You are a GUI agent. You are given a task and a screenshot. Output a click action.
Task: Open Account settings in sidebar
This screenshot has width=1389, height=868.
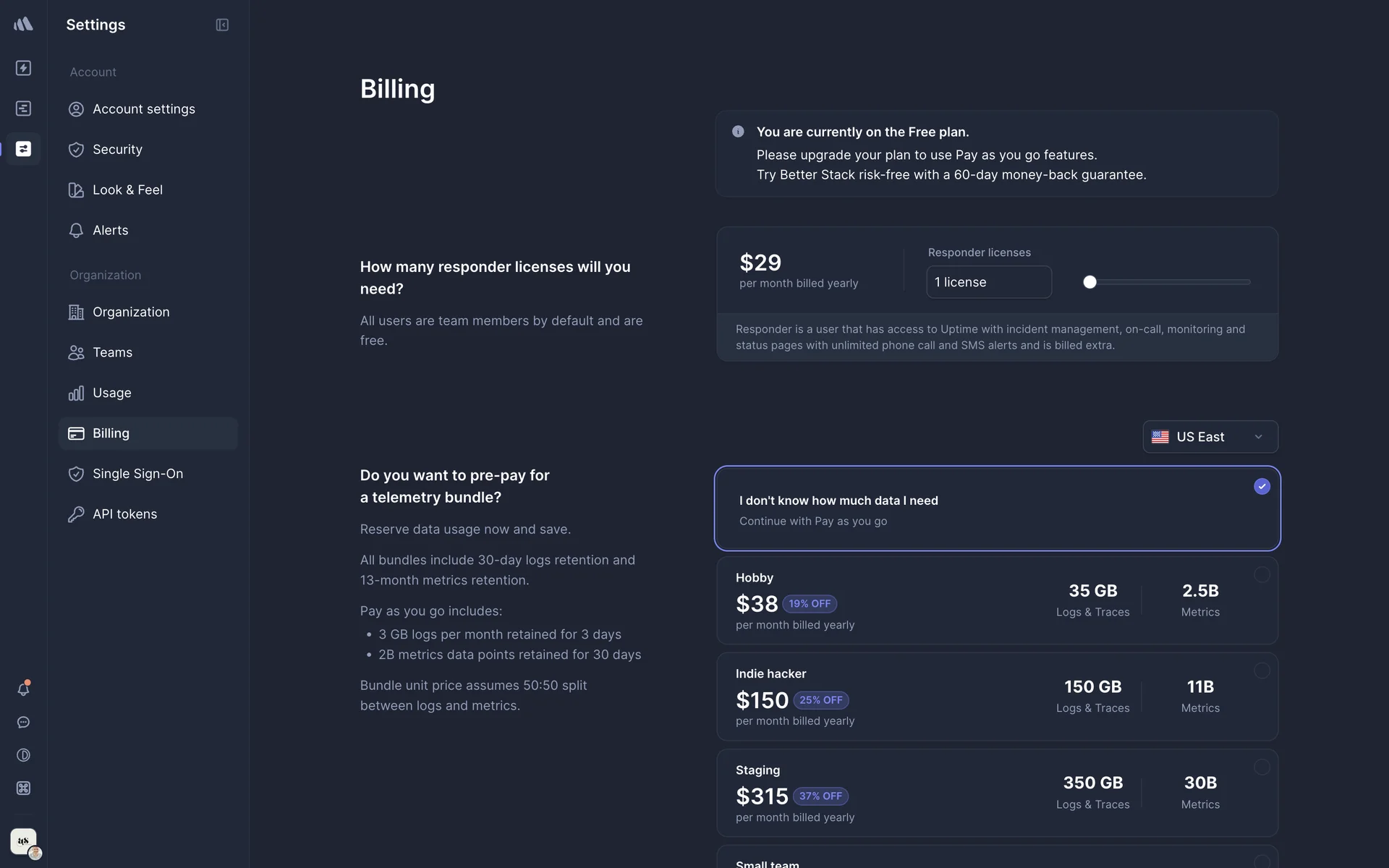(x=143, y=109)
